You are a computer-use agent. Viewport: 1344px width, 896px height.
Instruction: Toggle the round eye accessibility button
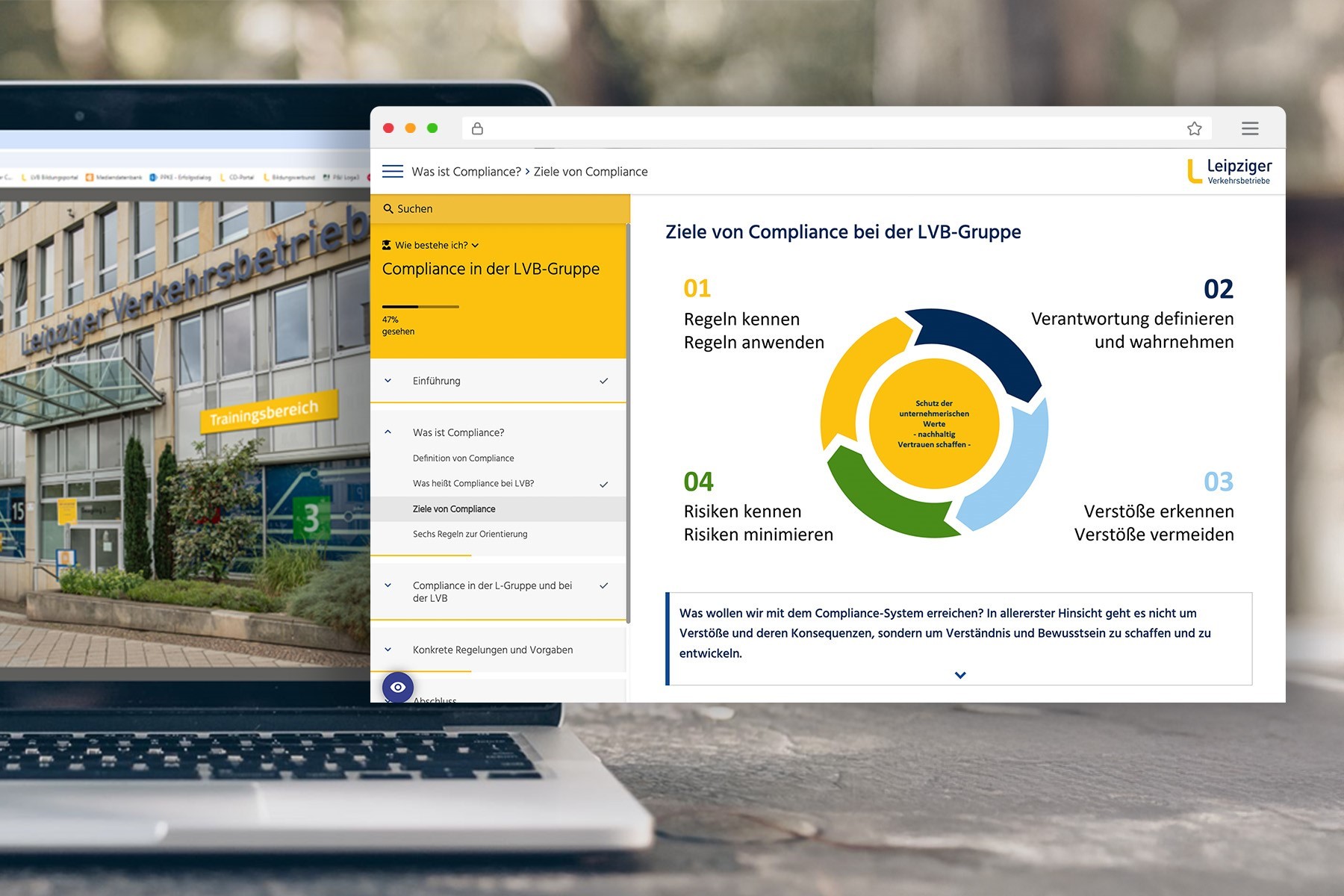398,687
